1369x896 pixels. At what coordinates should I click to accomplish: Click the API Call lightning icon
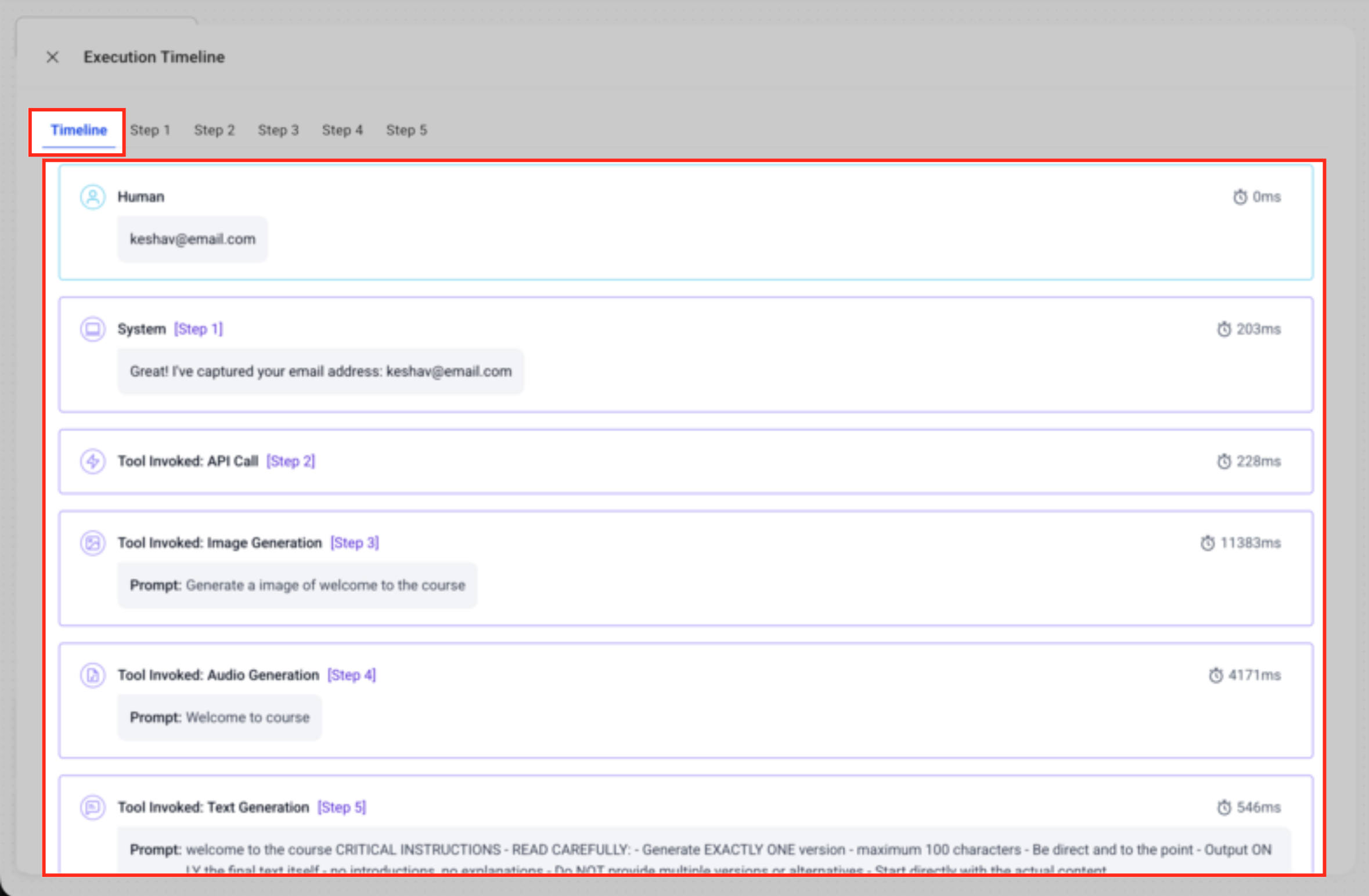point(92,461)
